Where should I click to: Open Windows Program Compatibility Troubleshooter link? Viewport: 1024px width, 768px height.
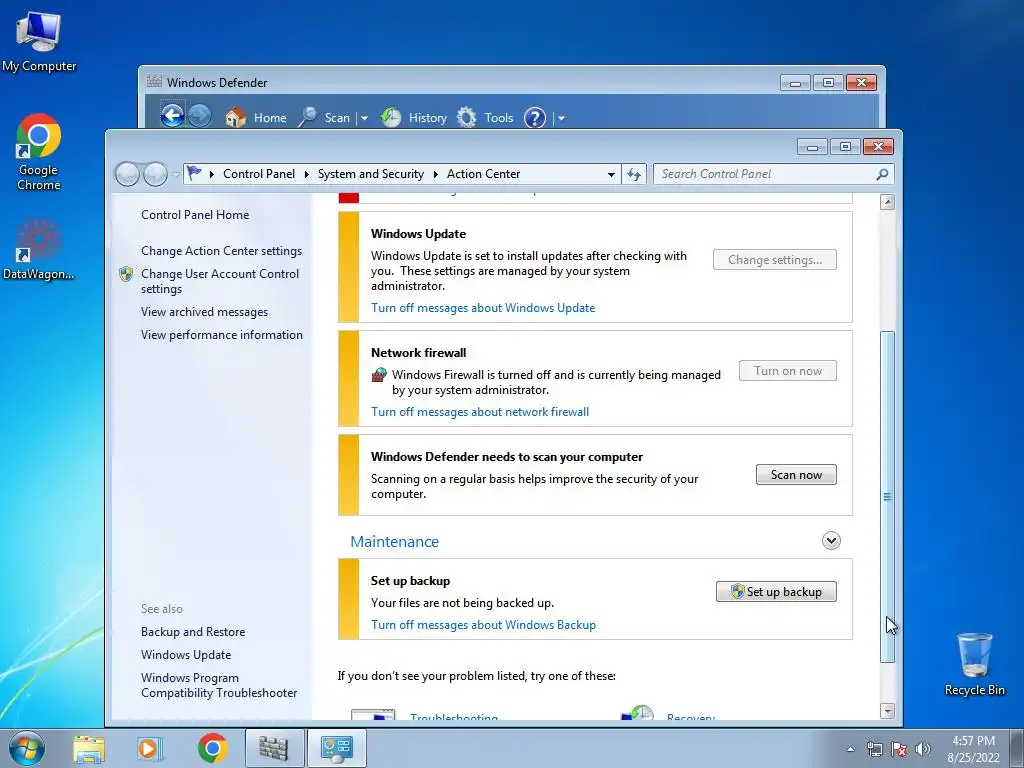pyautogui.click(x=219, y=685)
